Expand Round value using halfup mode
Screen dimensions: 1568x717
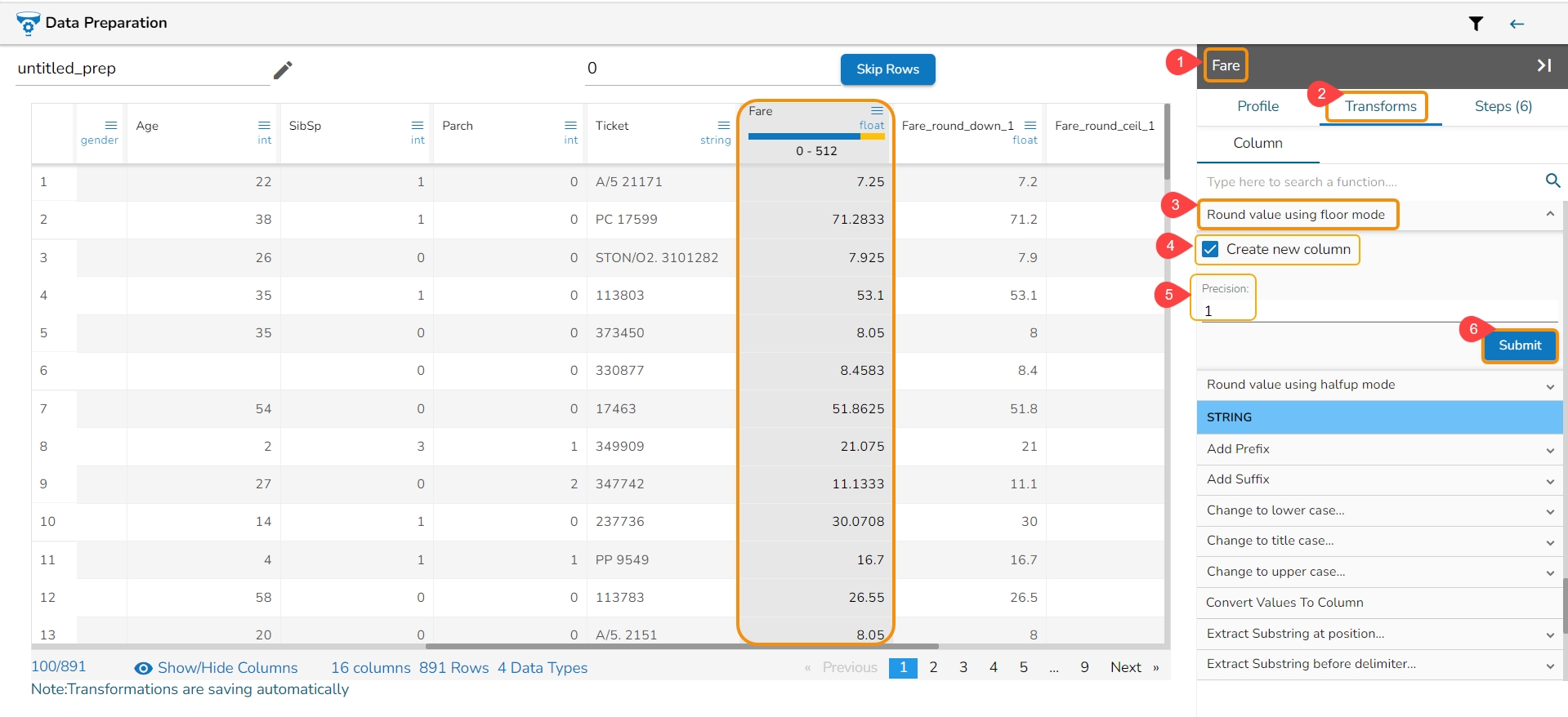pos(1549,386)
